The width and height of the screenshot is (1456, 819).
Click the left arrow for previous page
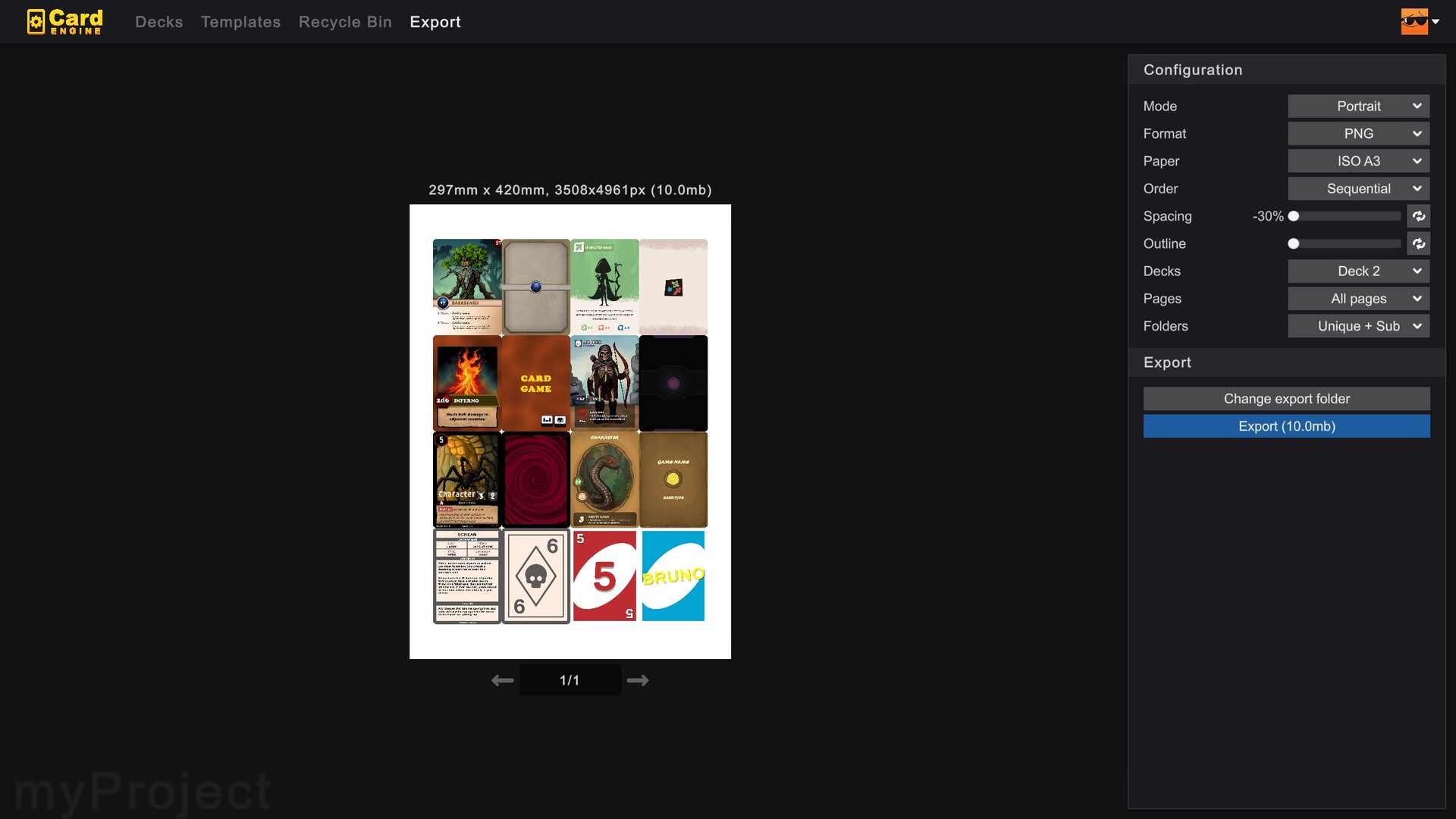tap(502, 680)
